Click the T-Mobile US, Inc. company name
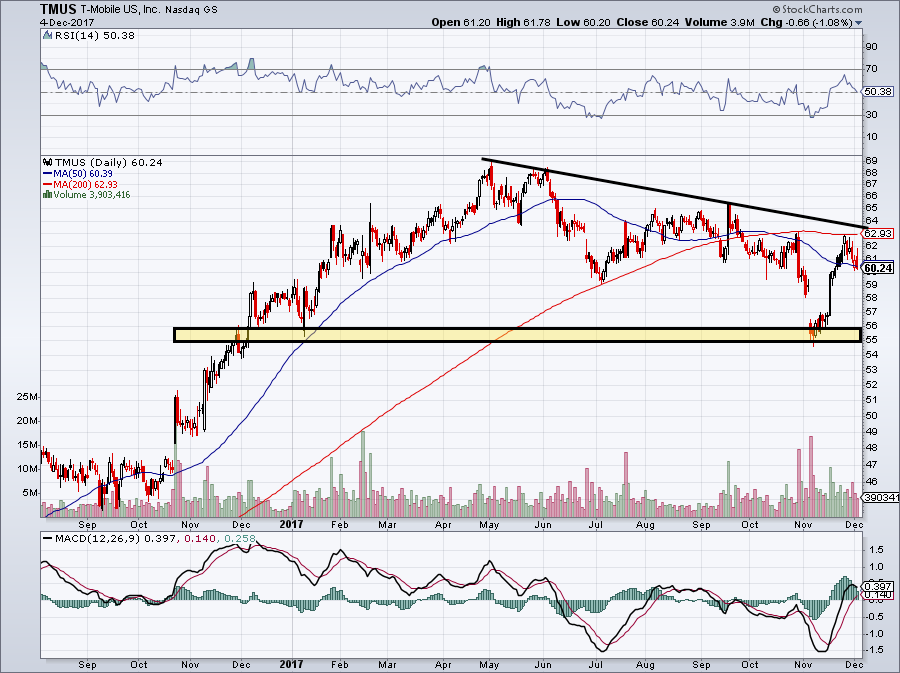Screen dimensions: 900x673 coord(120,10)
